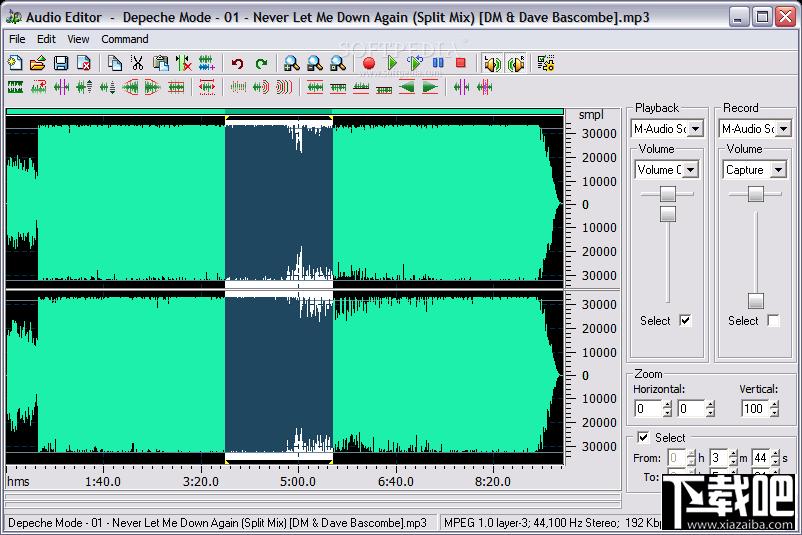Redo the last undone edit

[x=261, y=63]
